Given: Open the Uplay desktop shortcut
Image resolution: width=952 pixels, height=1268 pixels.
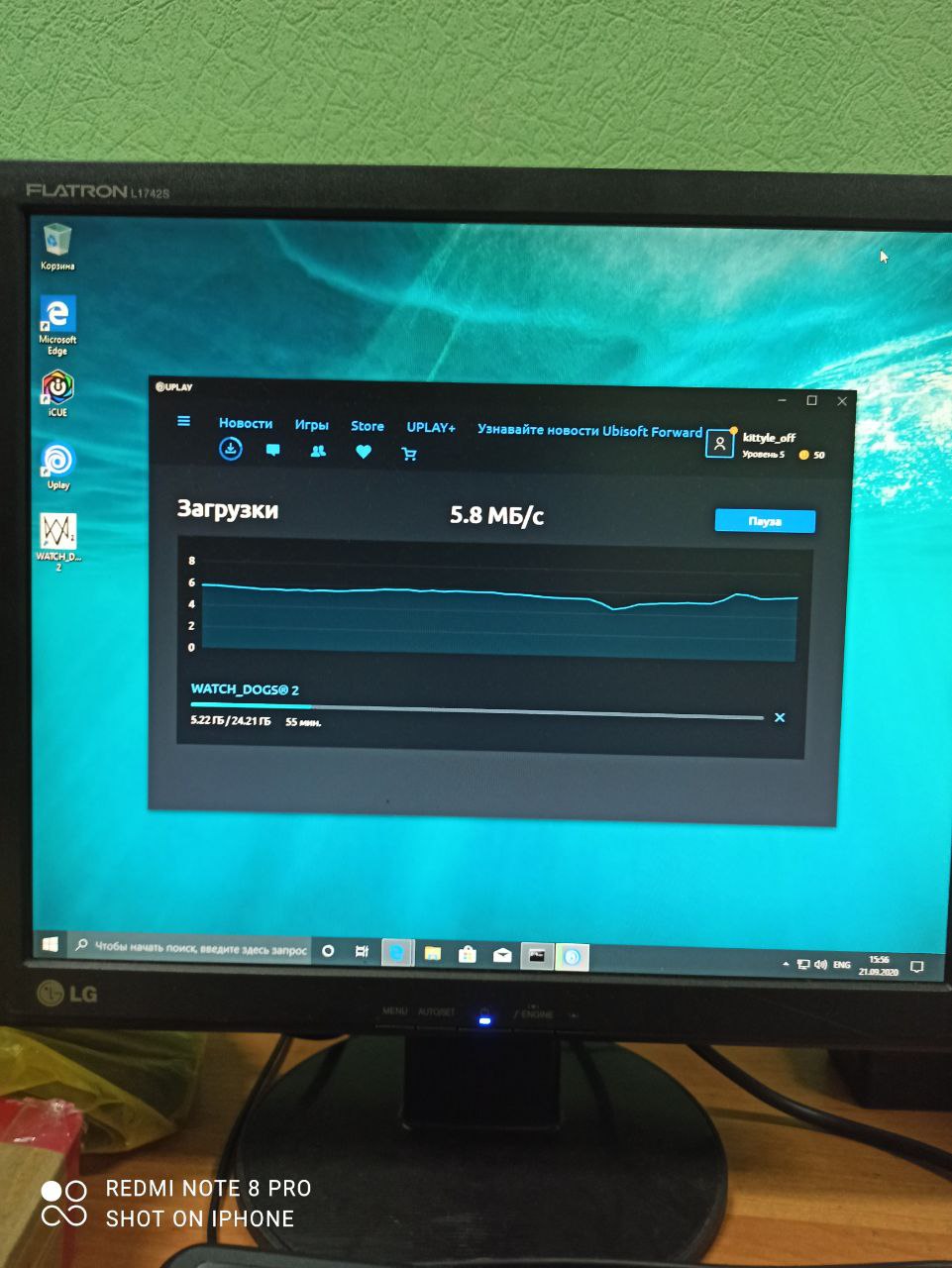Looking at the screenshot, I should point(57,466).
